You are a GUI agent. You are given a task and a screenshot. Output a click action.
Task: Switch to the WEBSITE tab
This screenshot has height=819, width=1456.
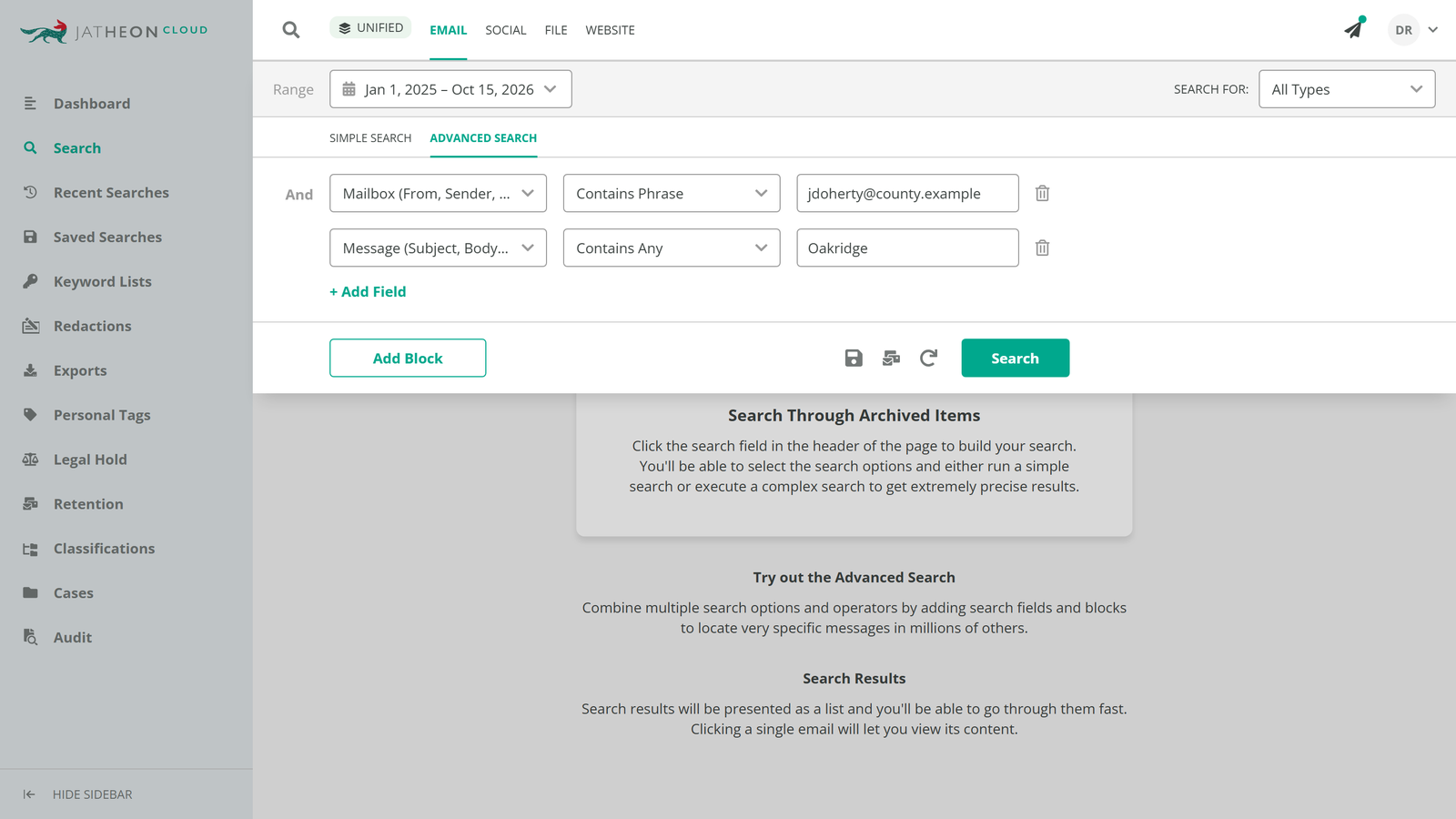pos(611,30)
